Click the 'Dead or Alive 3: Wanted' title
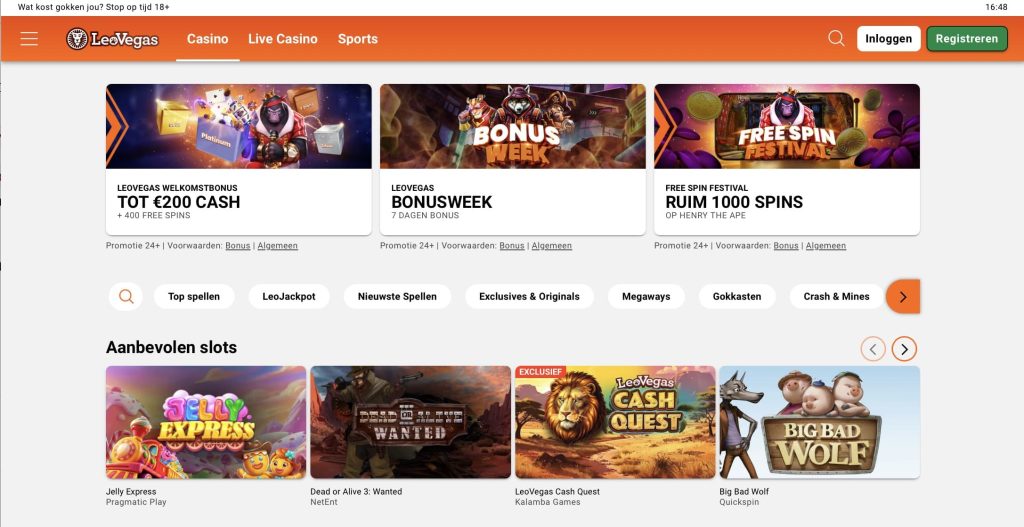 click(x=357, y=492)
